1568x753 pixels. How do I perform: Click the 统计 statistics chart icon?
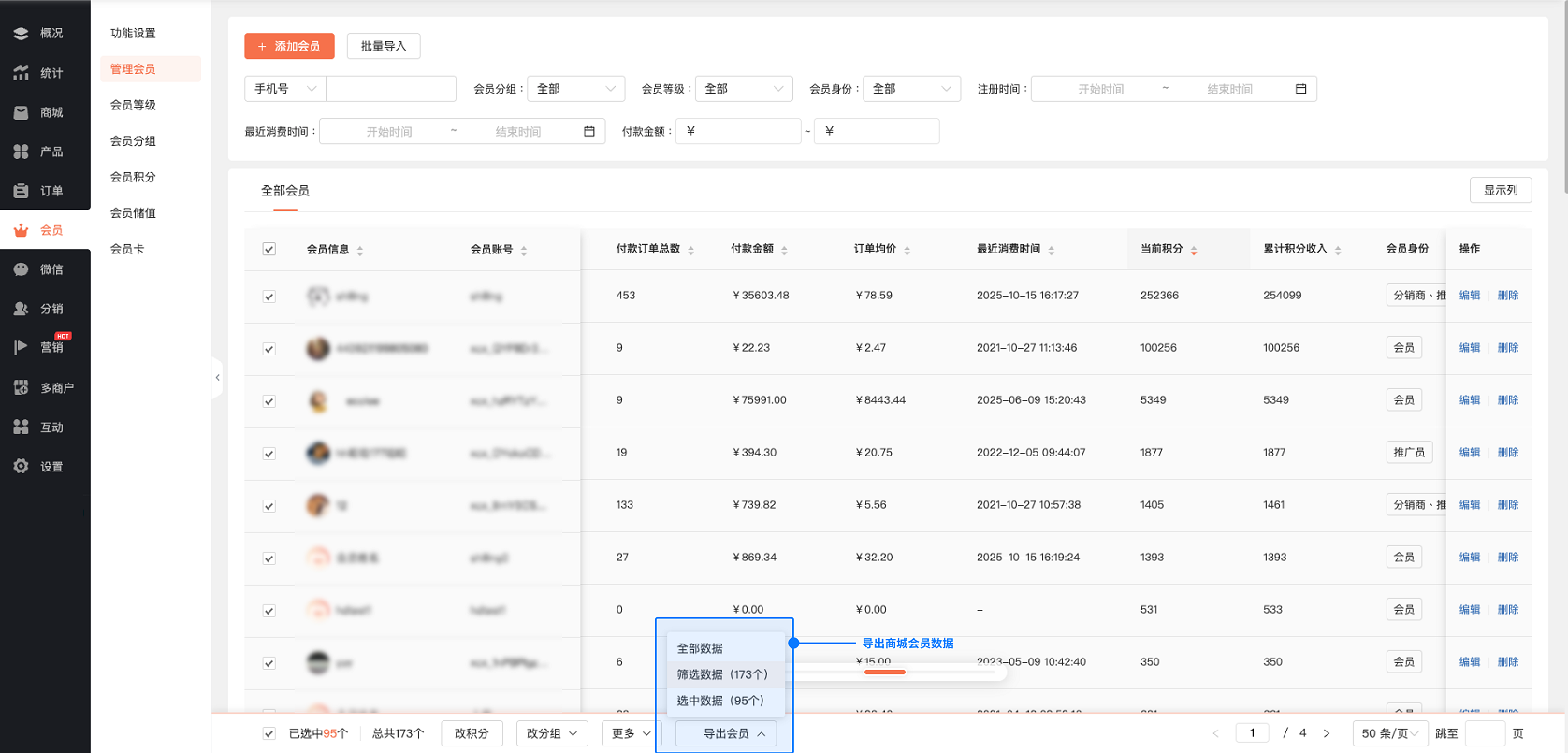point(21,73)
